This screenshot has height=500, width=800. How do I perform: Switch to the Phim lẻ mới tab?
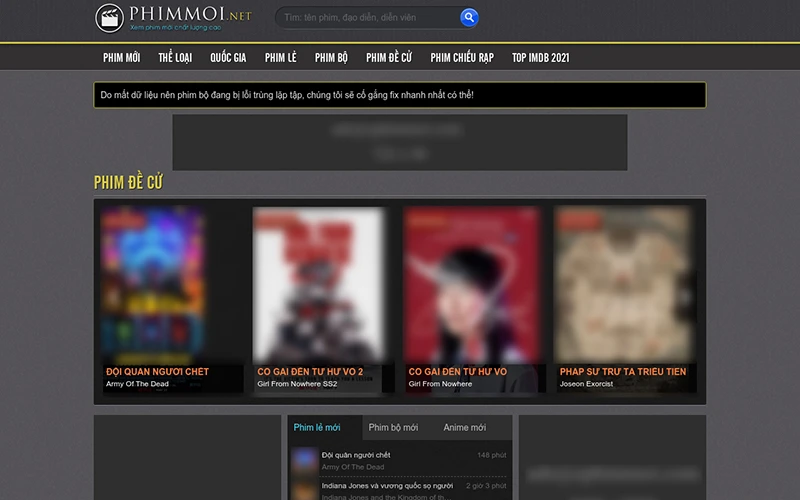pos(317,428)
